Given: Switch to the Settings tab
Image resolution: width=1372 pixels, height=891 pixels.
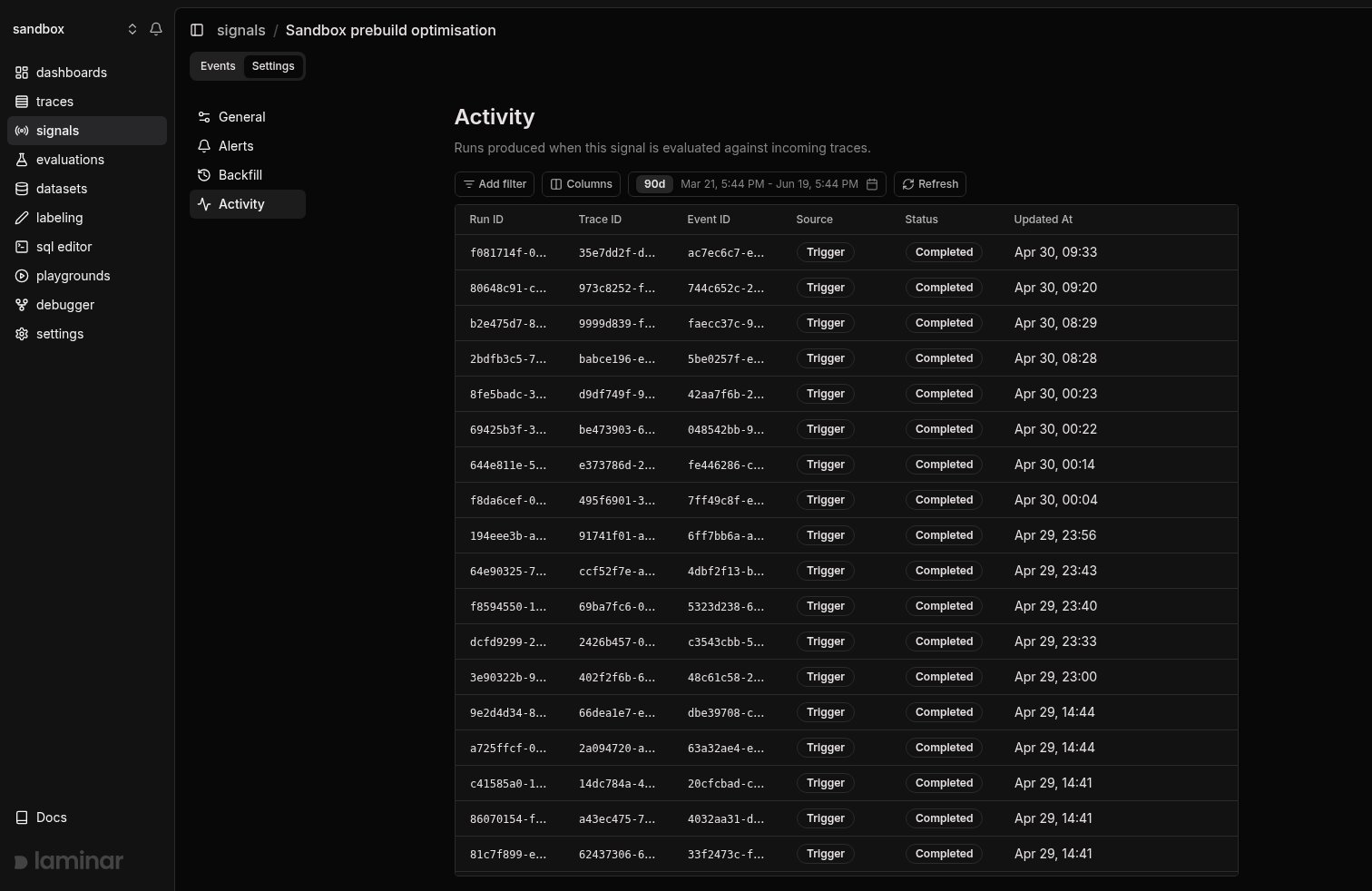Looking at the screenshot, I should (273, 66).
